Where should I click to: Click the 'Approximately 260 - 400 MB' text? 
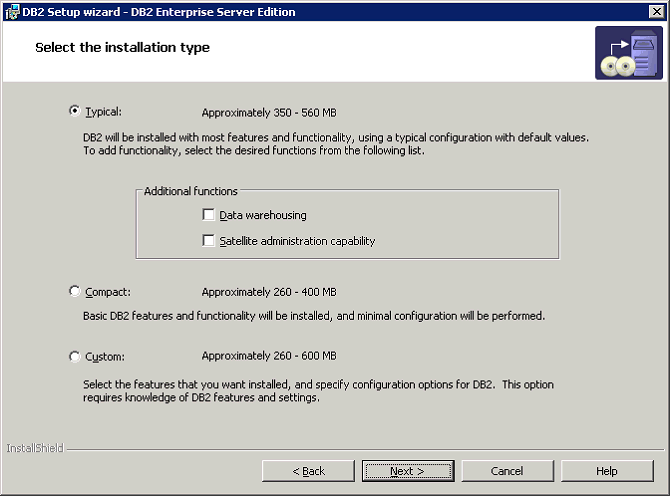(269, 292)
